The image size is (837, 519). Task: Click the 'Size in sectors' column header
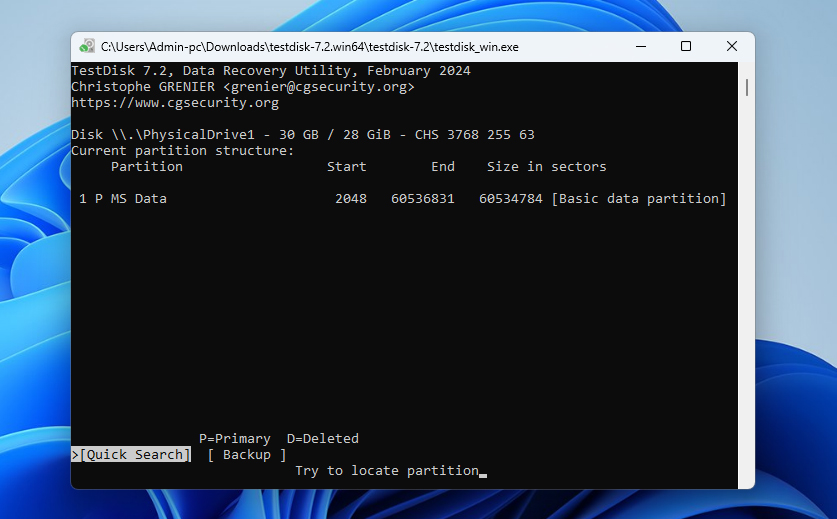tap(547, 167)
